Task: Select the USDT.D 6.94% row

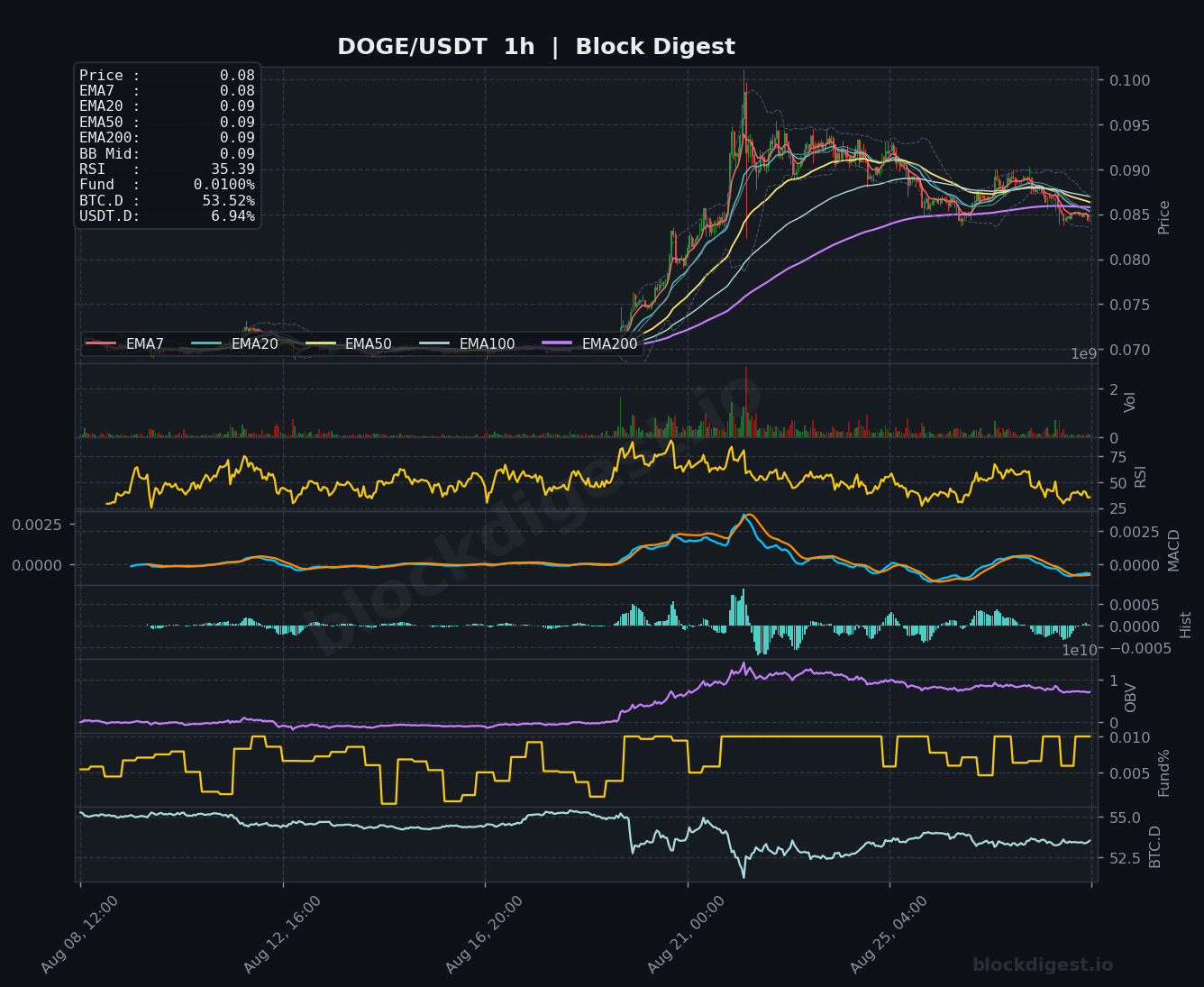Action: pyautogui.click(x=167, y=216)
